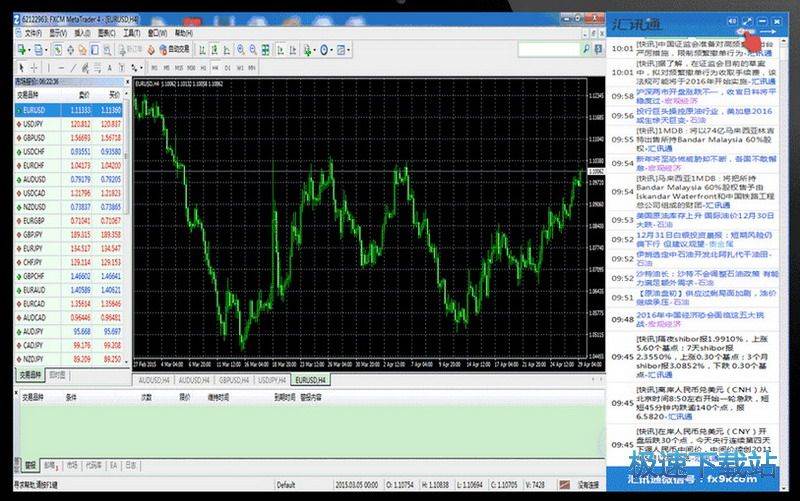Select the Fibonacci retracement tool
The image size is (800, 501).
pyautogui.click(x=97, y=68)
